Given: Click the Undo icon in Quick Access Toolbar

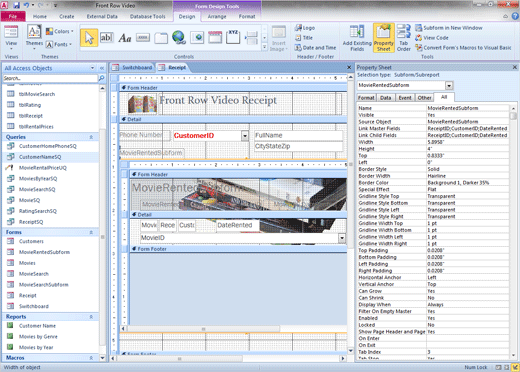Looking at the screenshot, I should coord(26,5).
